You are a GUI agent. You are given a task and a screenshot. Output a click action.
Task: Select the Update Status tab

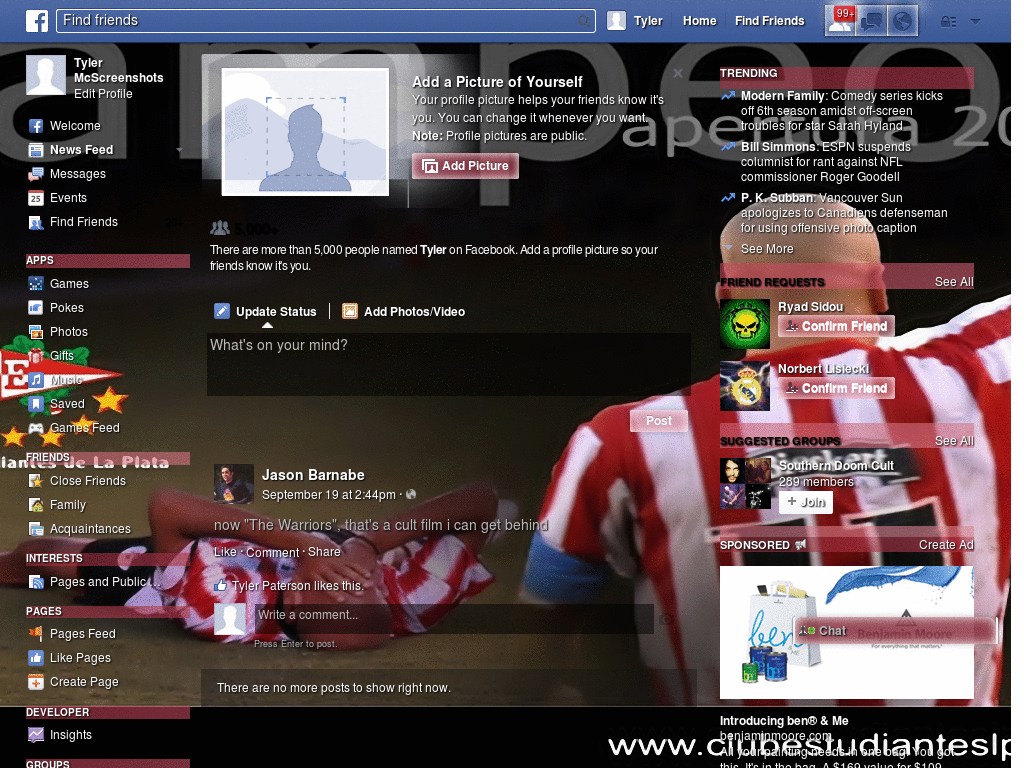265,312
